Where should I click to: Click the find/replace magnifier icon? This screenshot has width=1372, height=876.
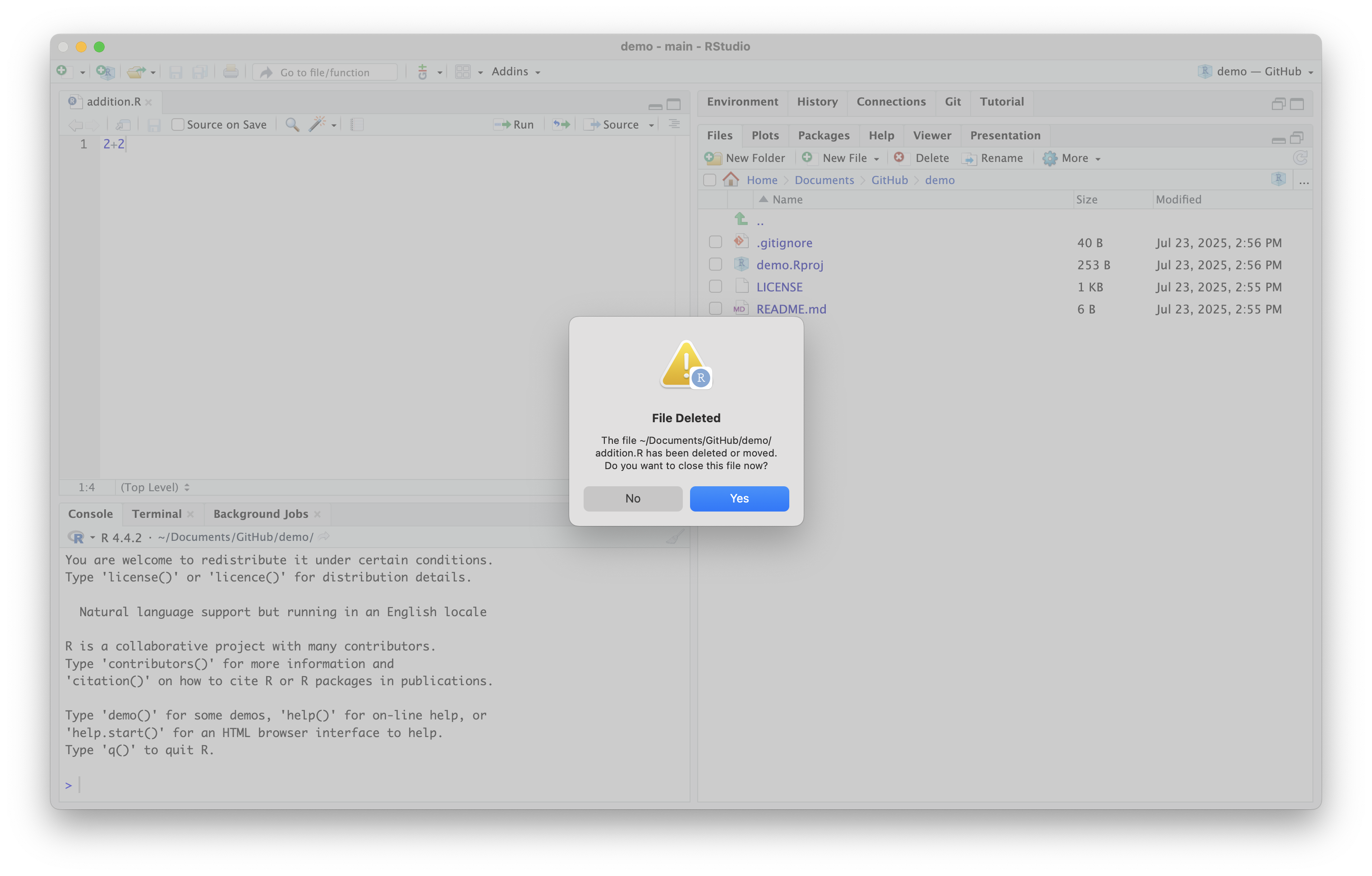point(292,124)
